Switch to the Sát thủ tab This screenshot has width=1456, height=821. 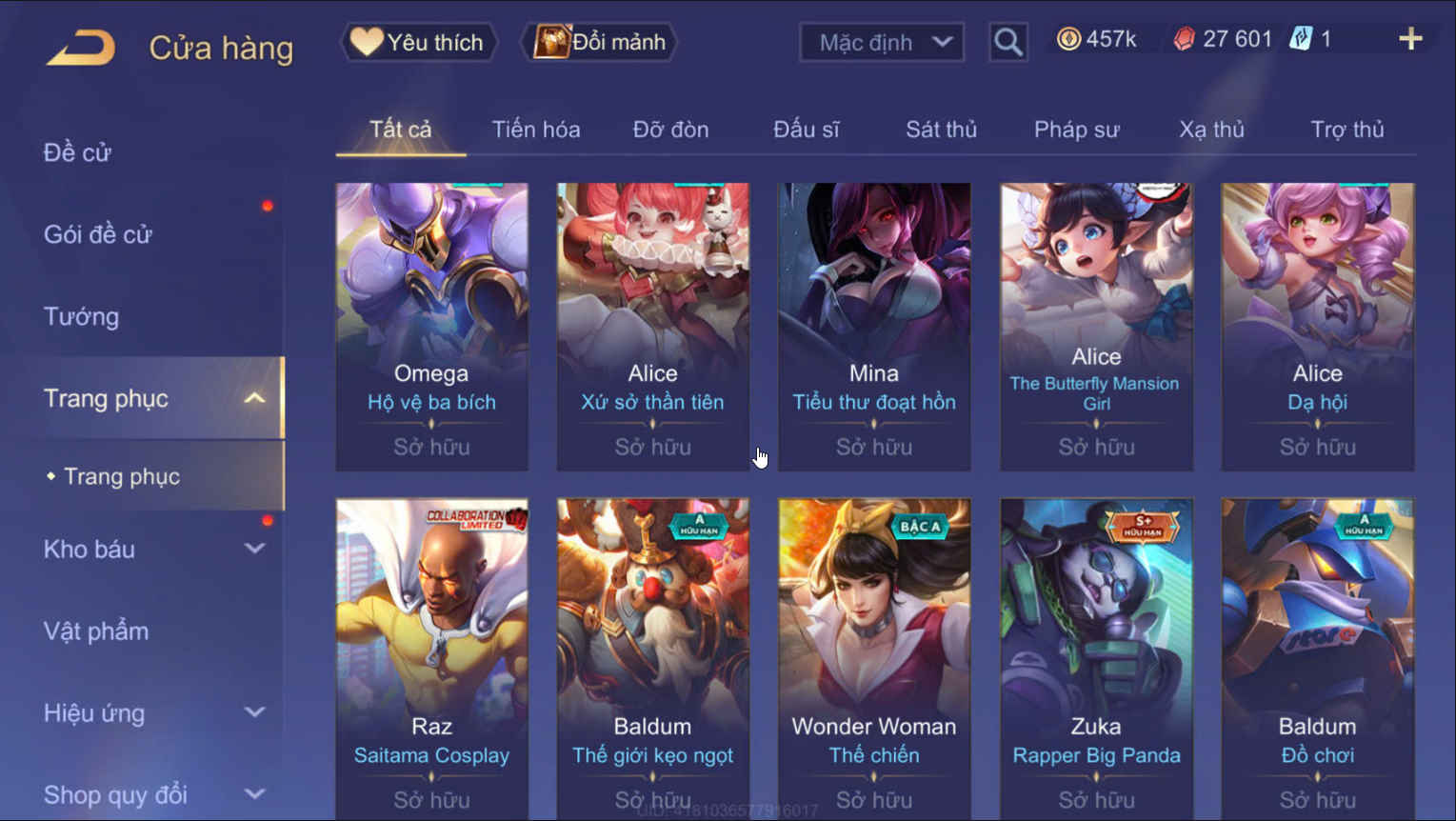941,130
